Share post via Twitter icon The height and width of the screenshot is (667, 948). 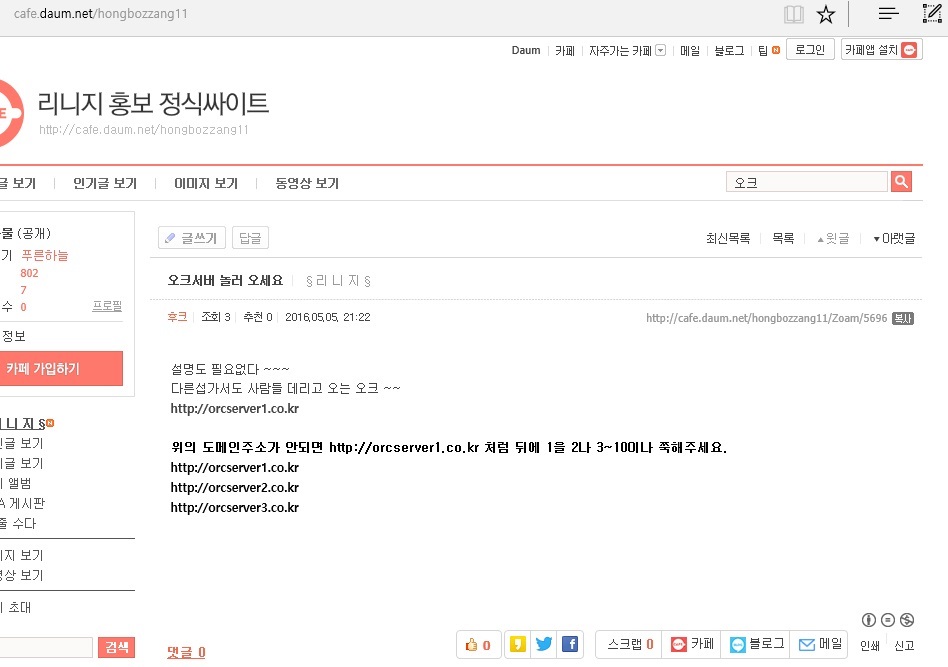click(x=544, y=645)
